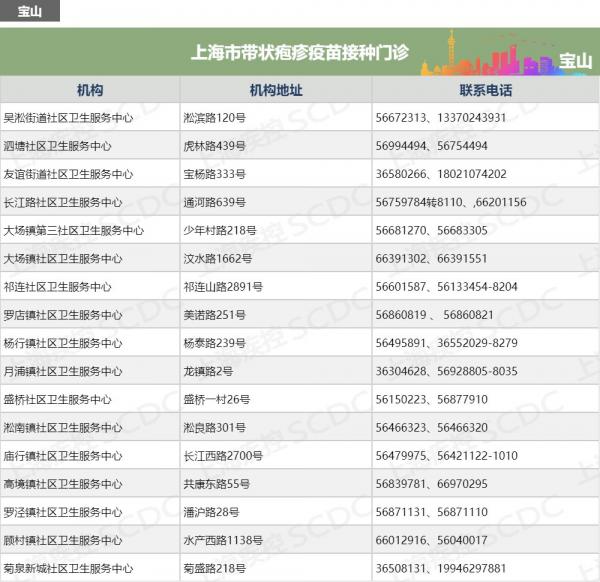Select phone 56672313、13370243931
The height and width of the screenshot is (582, 600).
coord(441,117)
